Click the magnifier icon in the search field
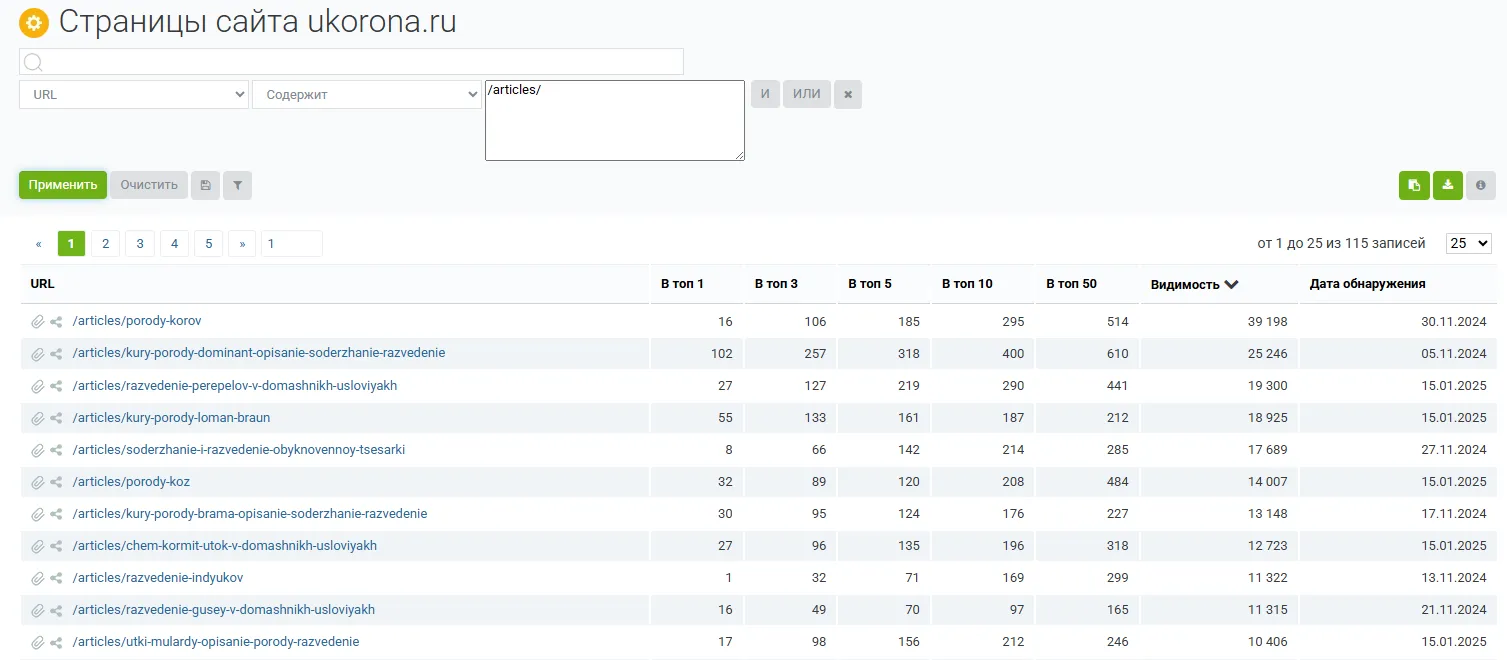This screenshot has width=1507, height=660. [x=33, y=62]
